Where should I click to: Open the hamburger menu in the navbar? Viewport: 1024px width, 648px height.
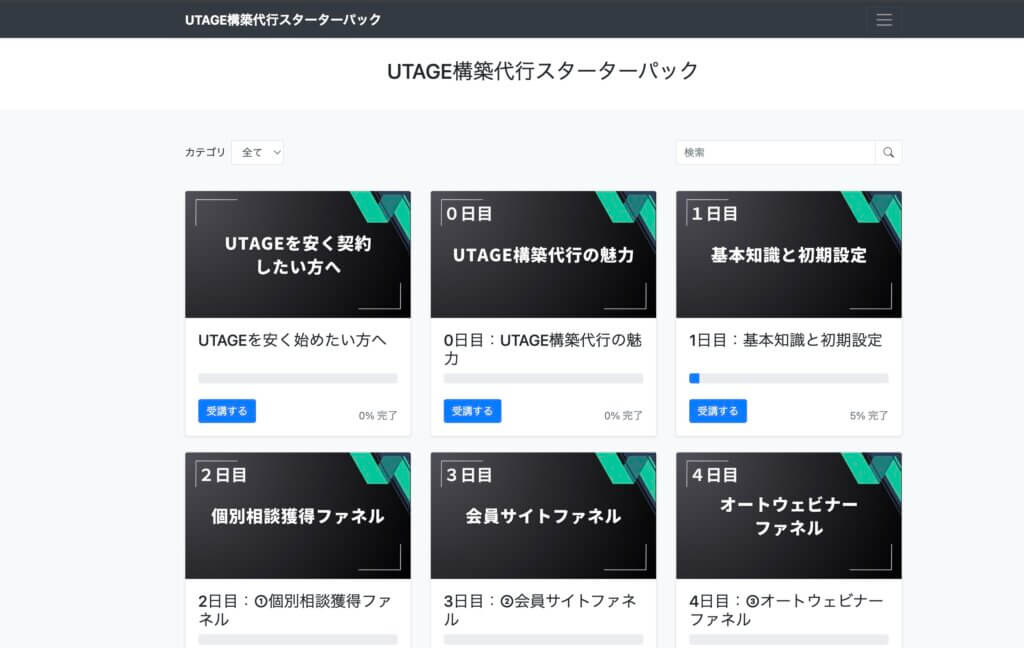point(883,20)
